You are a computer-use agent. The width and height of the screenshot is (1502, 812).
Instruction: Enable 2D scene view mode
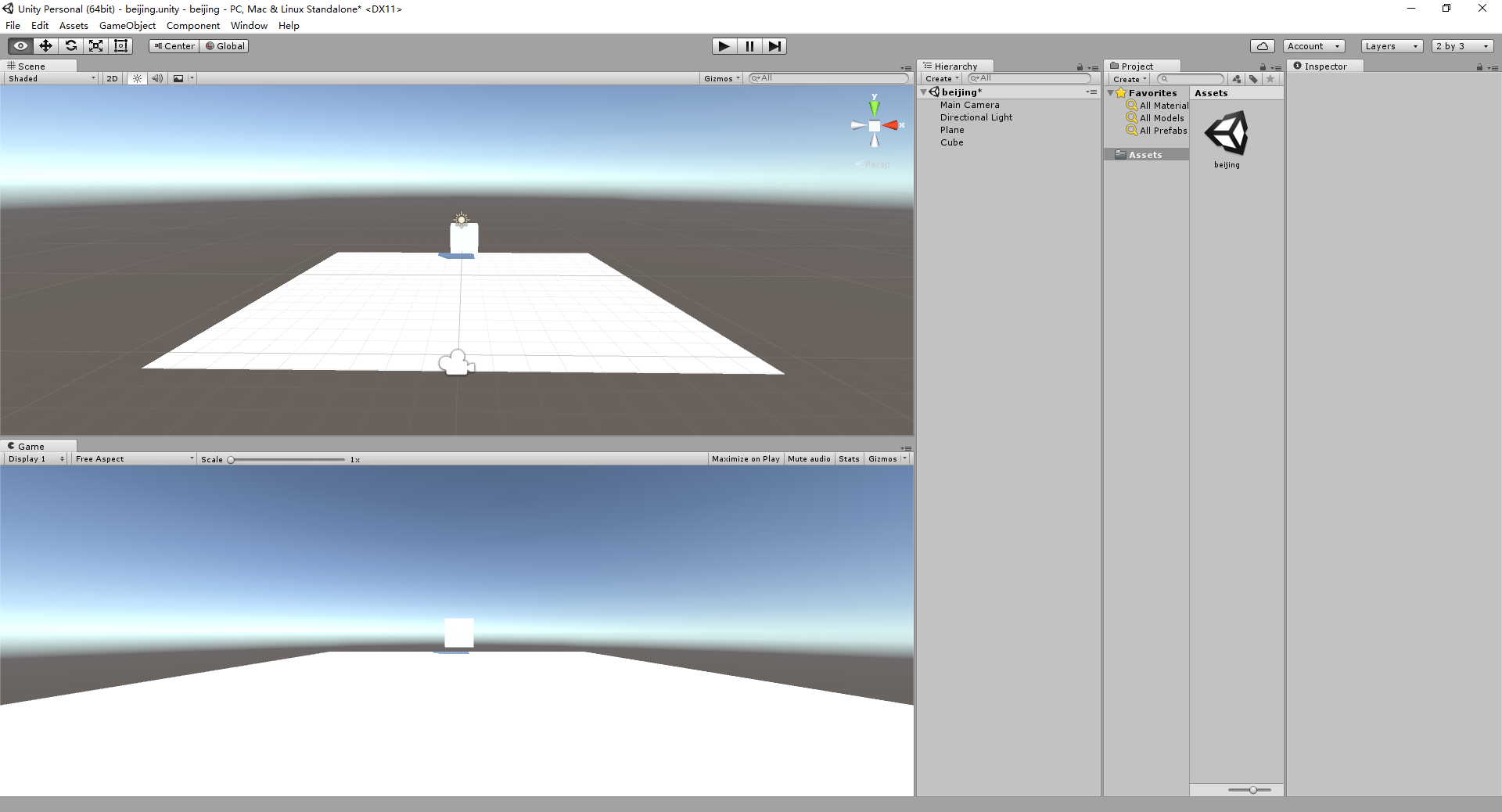(111, 78)
